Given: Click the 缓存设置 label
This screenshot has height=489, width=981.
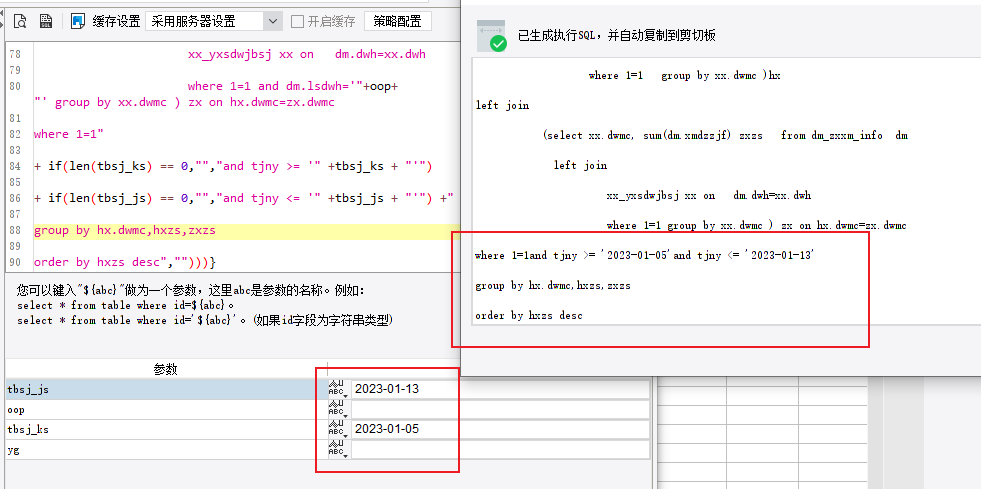Looking at the screenshot, I should click(116, 21).
